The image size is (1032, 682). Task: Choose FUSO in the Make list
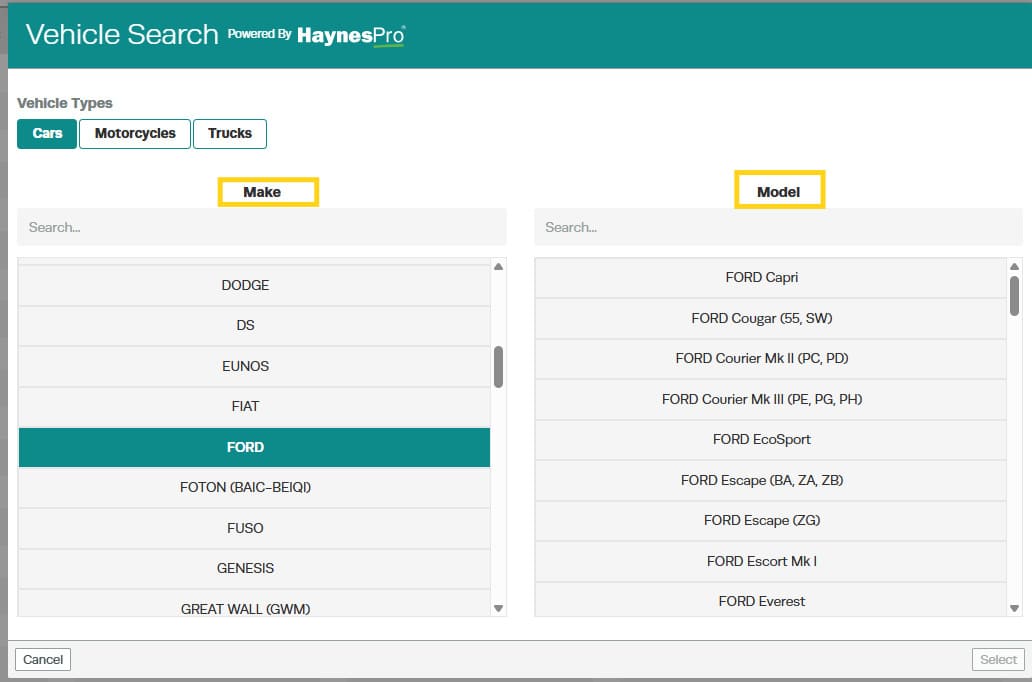[254, 529]
